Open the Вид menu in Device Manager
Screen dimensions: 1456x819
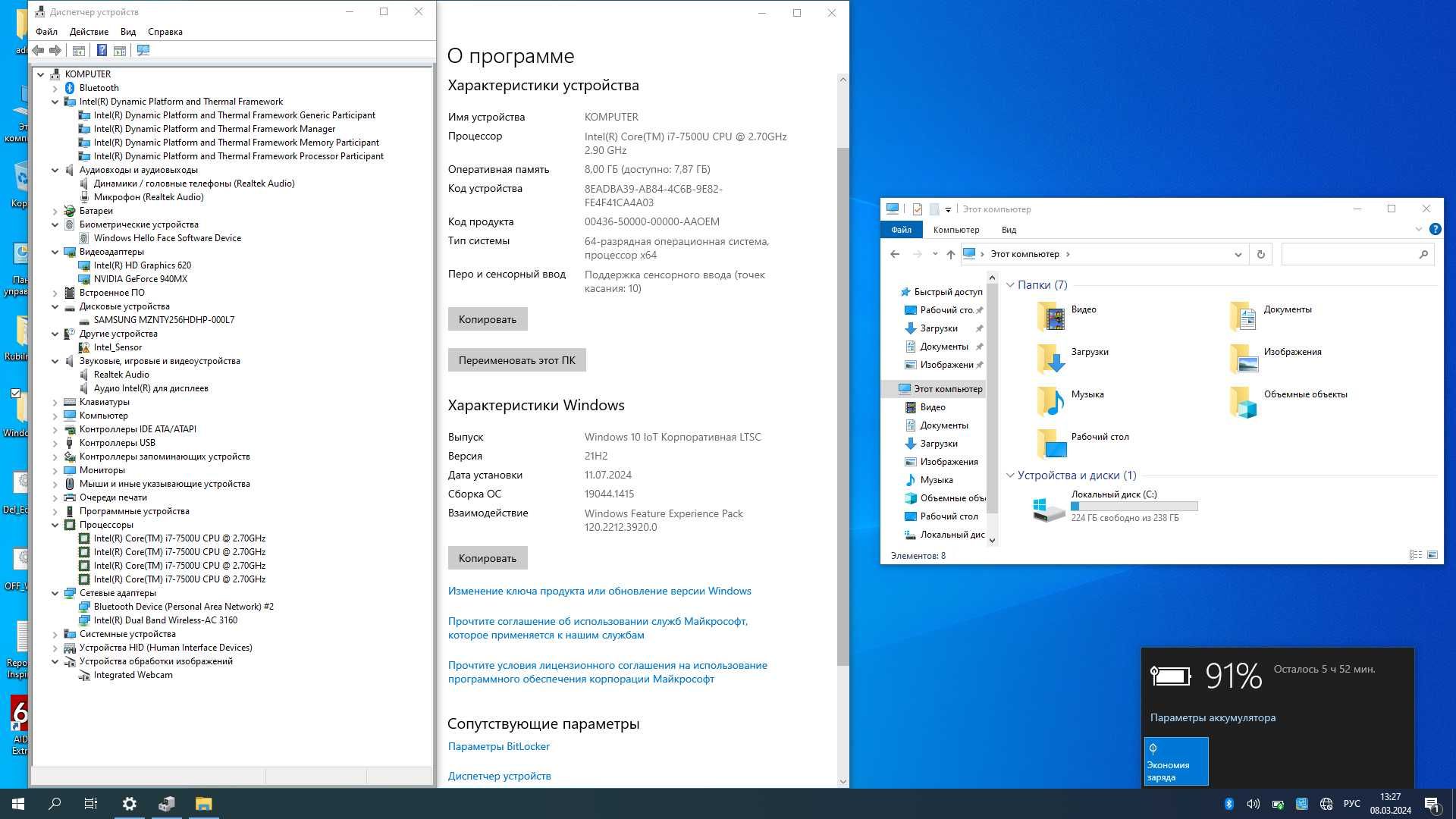pos(128,32)
